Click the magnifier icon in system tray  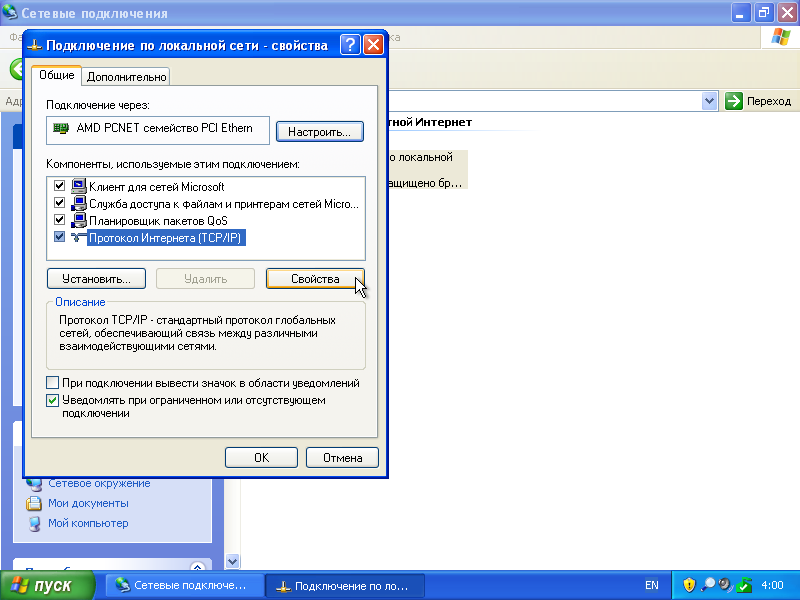coord(708,585)
